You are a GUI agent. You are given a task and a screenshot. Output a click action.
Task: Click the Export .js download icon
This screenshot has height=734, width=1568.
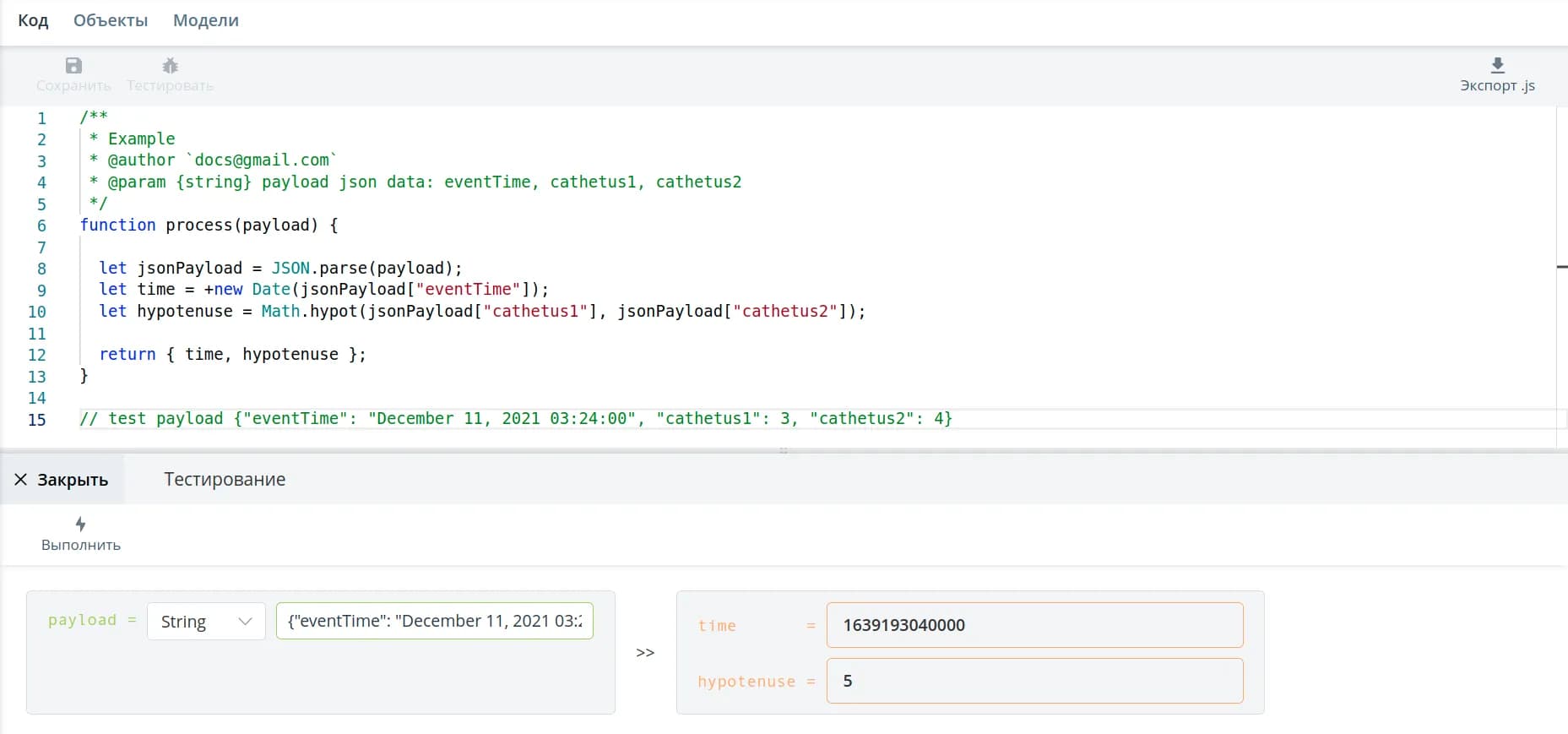coord(1497,66)
